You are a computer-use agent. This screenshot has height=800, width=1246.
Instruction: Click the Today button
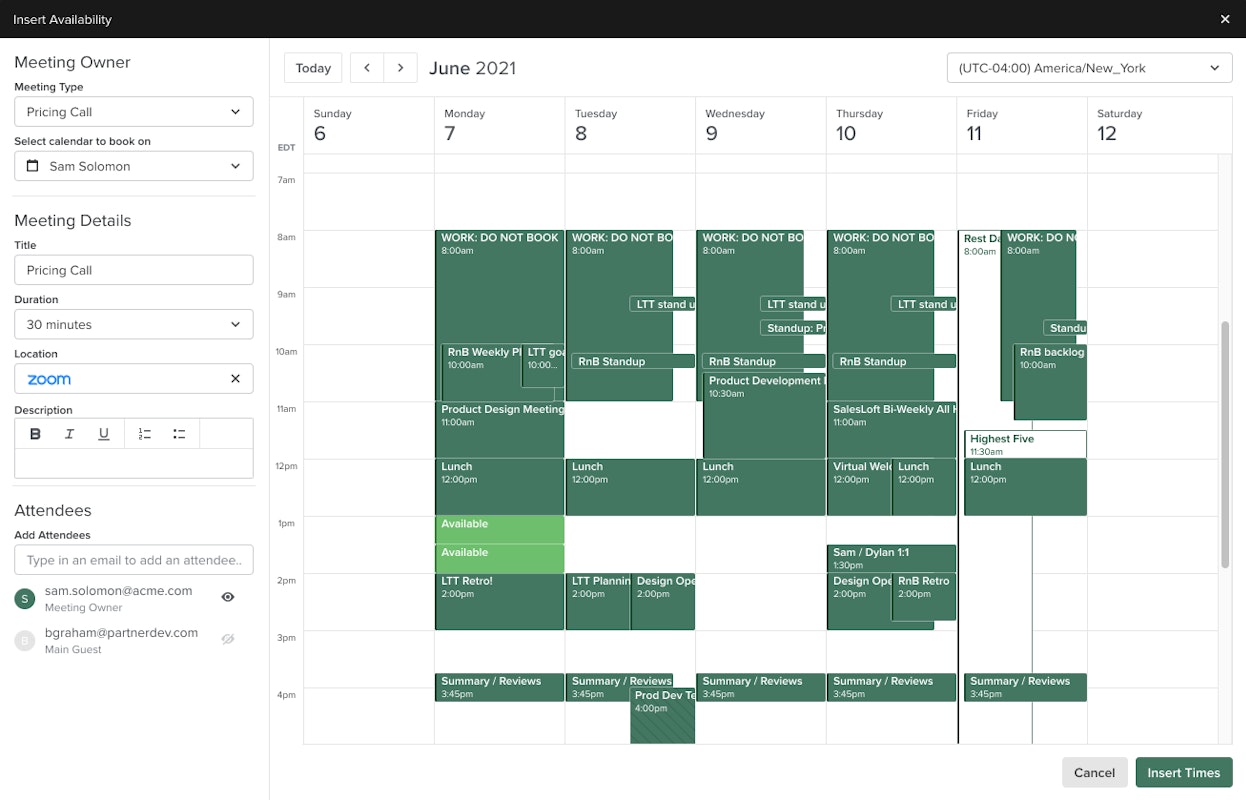pyautogui.click(x=313, y=68)
